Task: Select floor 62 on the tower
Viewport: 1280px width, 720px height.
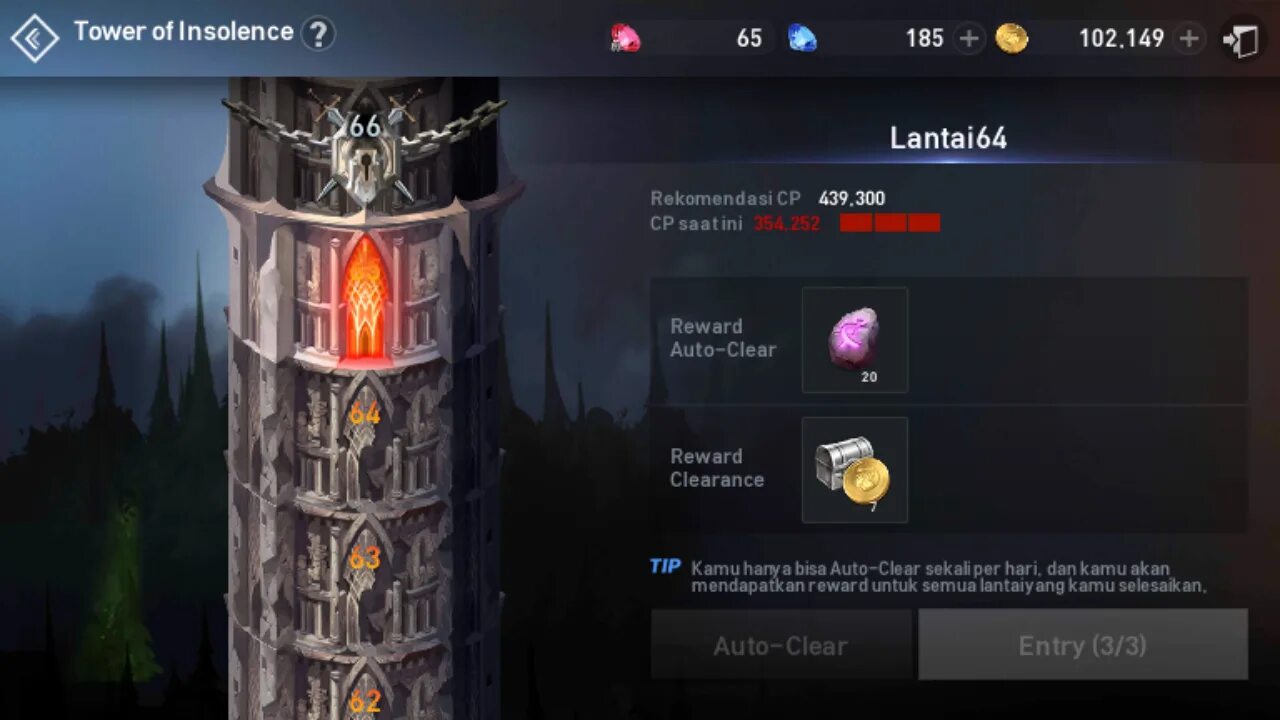Action: (365, 702)
